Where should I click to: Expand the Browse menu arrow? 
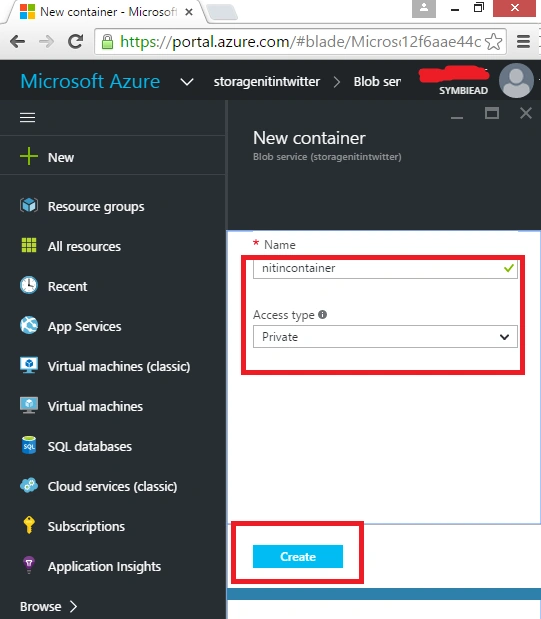pos(73,606)
